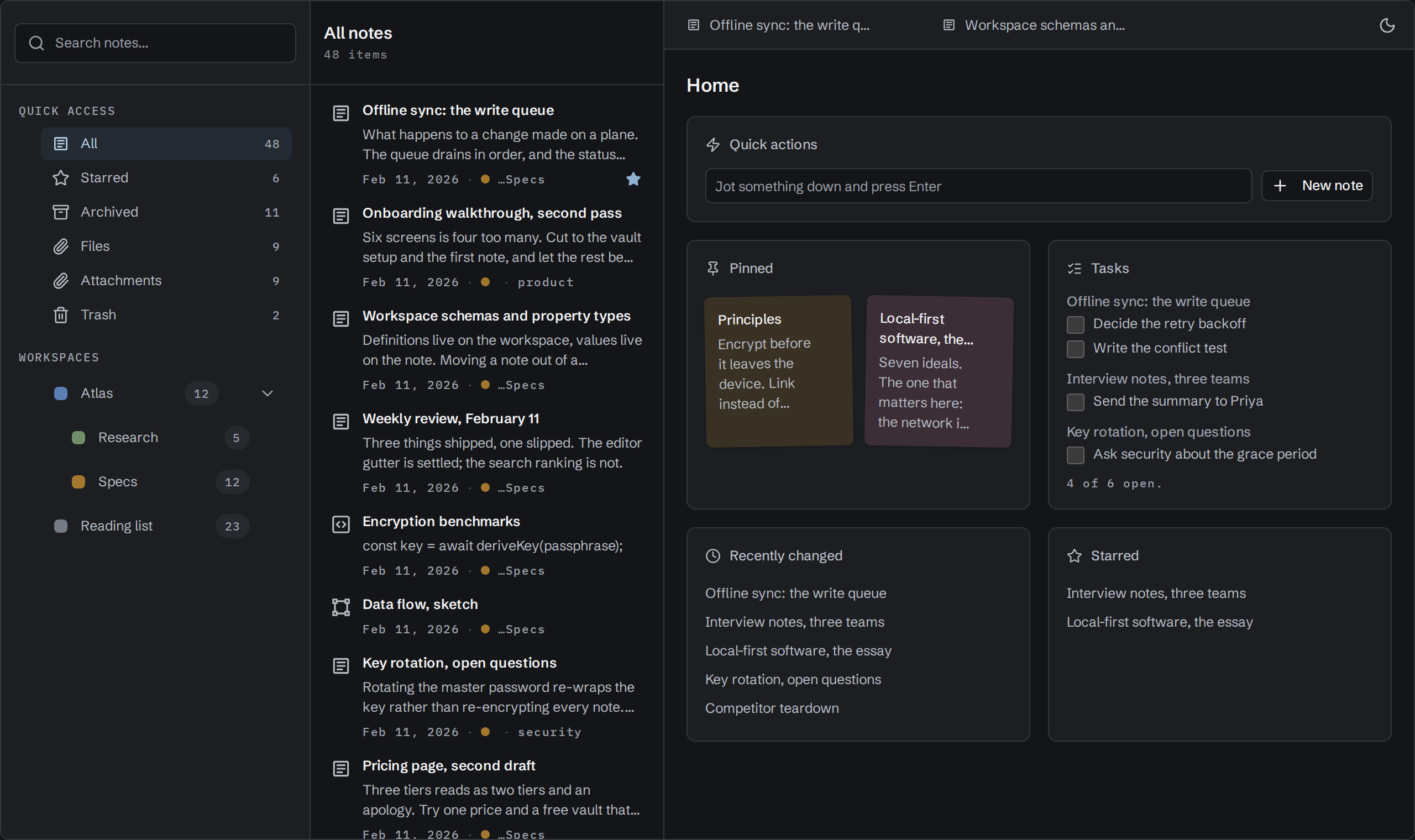Click the product tag on Onboarding note
Image resolution: width=1415 pixels, height=840 pixels.
(x=545, y=282)
